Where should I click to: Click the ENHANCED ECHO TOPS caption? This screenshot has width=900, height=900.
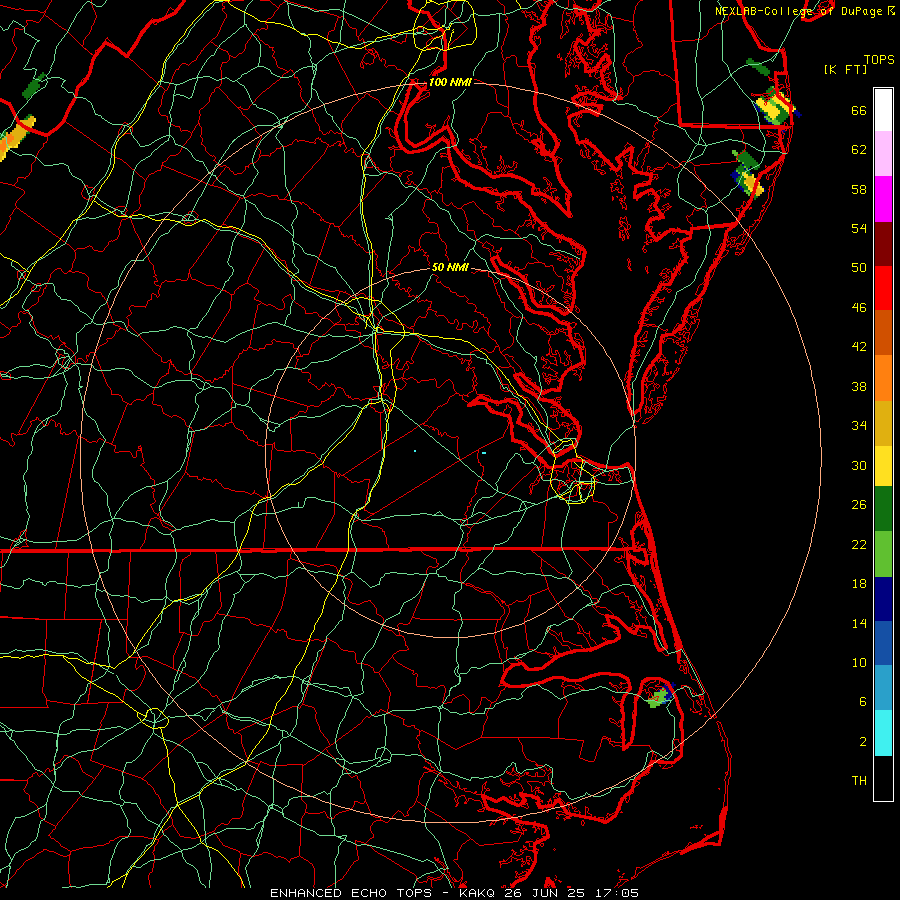(351, 893)
